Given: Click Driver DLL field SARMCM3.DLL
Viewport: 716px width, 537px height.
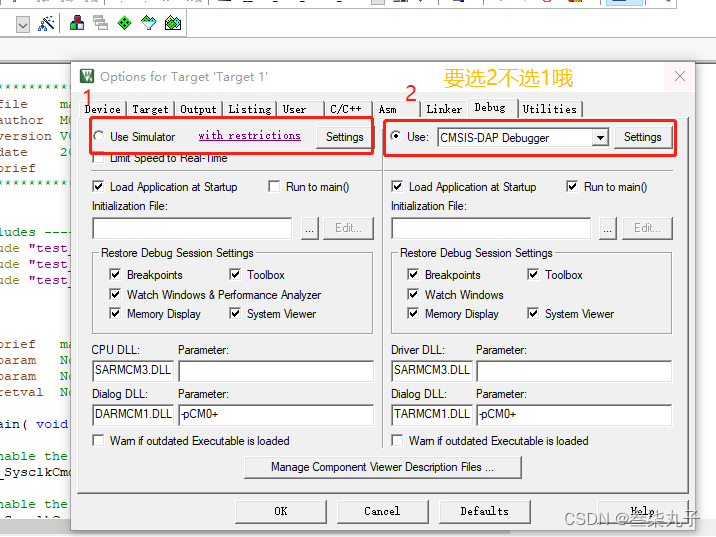Looking at the screenshot, I should pyautogui.click(x=432, y=370).
